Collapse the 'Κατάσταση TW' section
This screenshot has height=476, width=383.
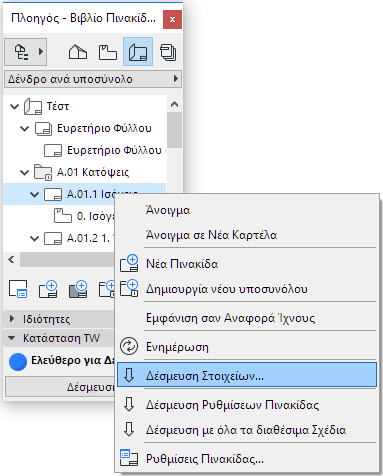(x=12, y=338)
